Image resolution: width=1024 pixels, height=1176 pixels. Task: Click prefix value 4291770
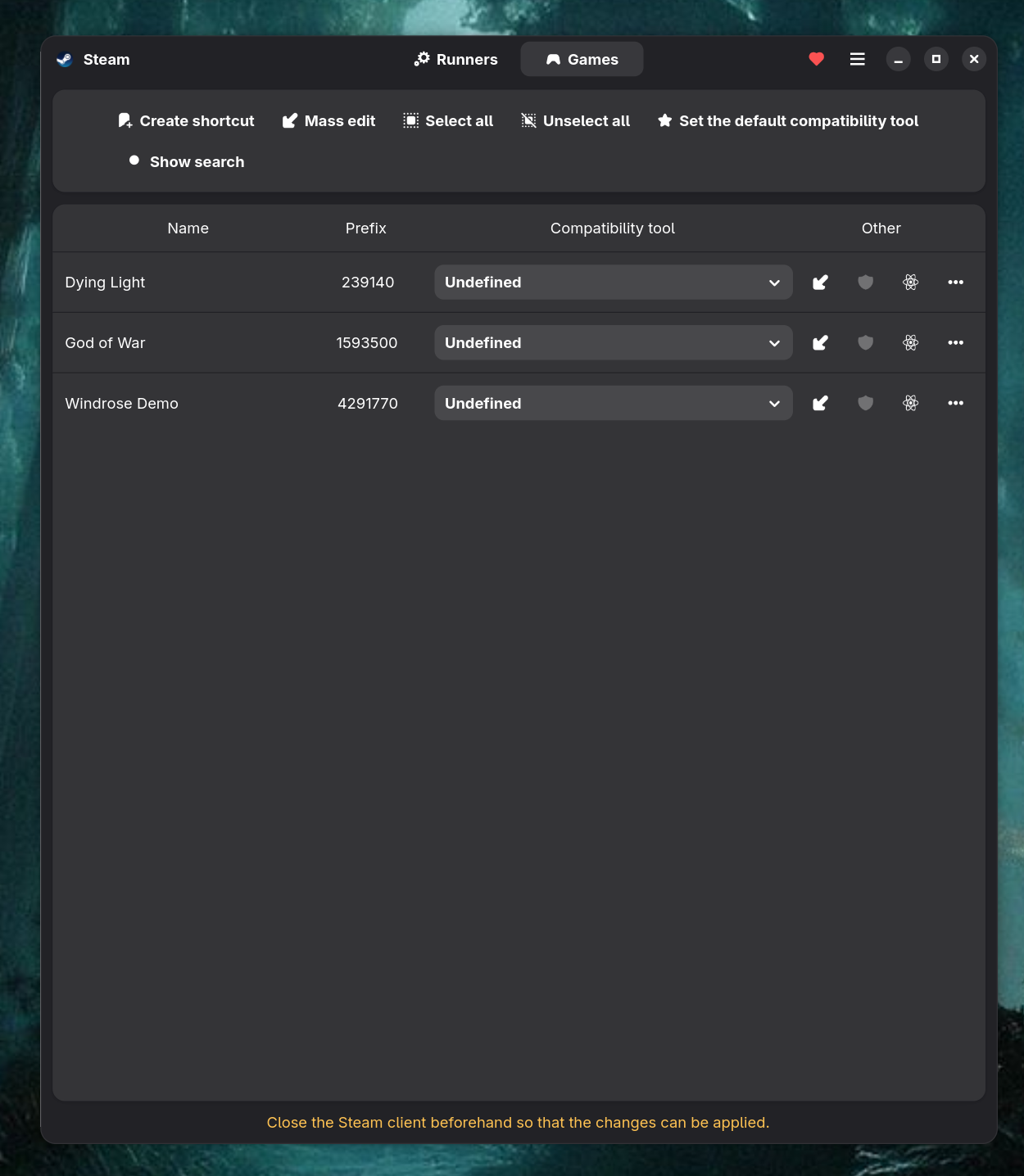pyautogui.click(x=368, y=404)
